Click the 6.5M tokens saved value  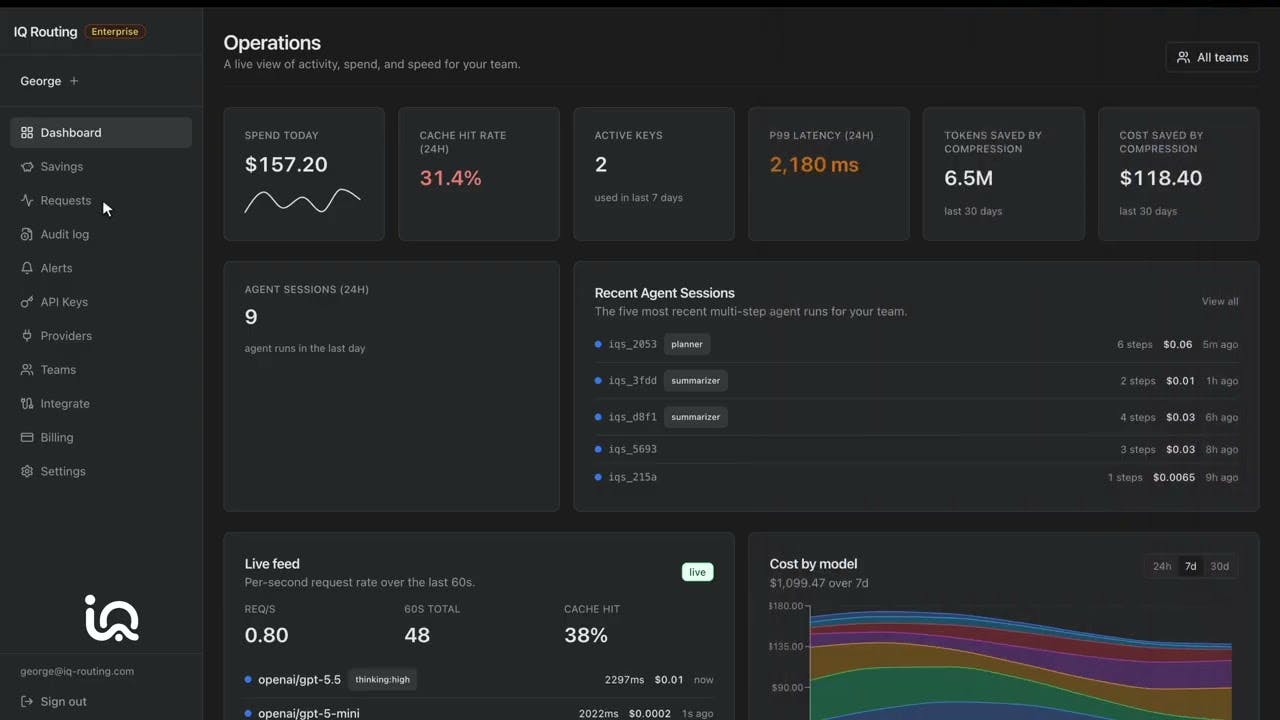[969, 178]
